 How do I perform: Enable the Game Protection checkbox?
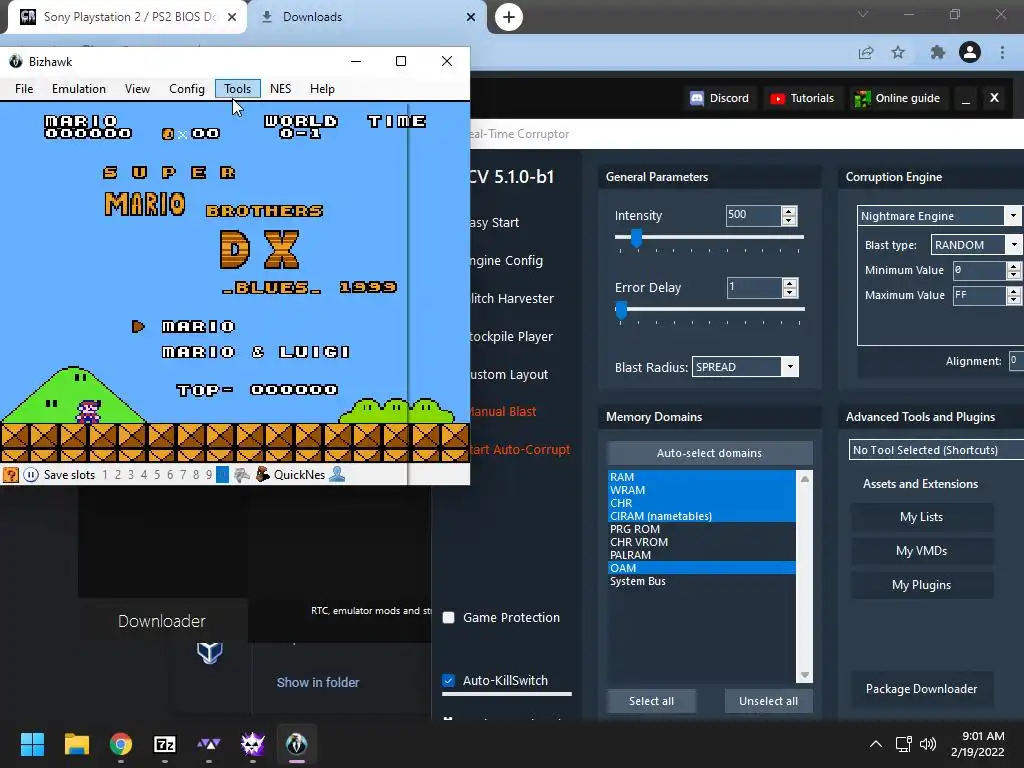448,618
